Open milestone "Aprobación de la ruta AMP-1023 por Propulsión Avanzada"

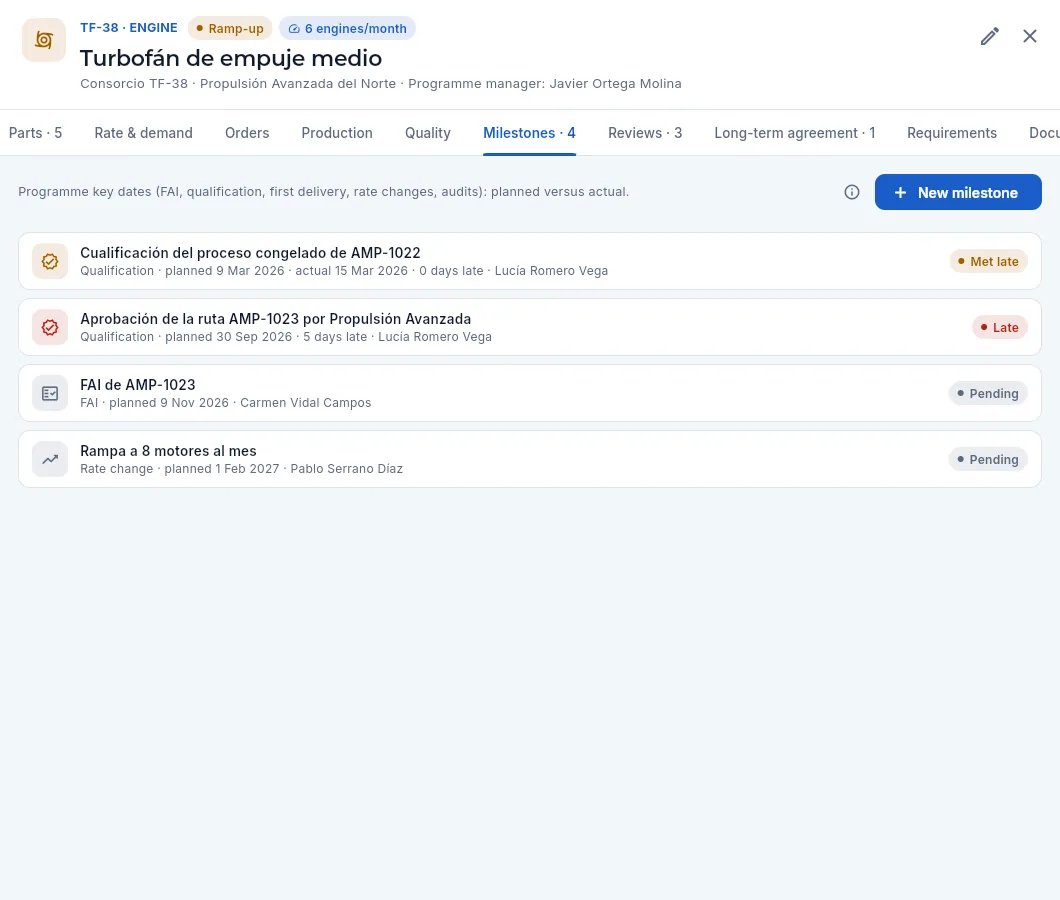[x=529, y=328]
